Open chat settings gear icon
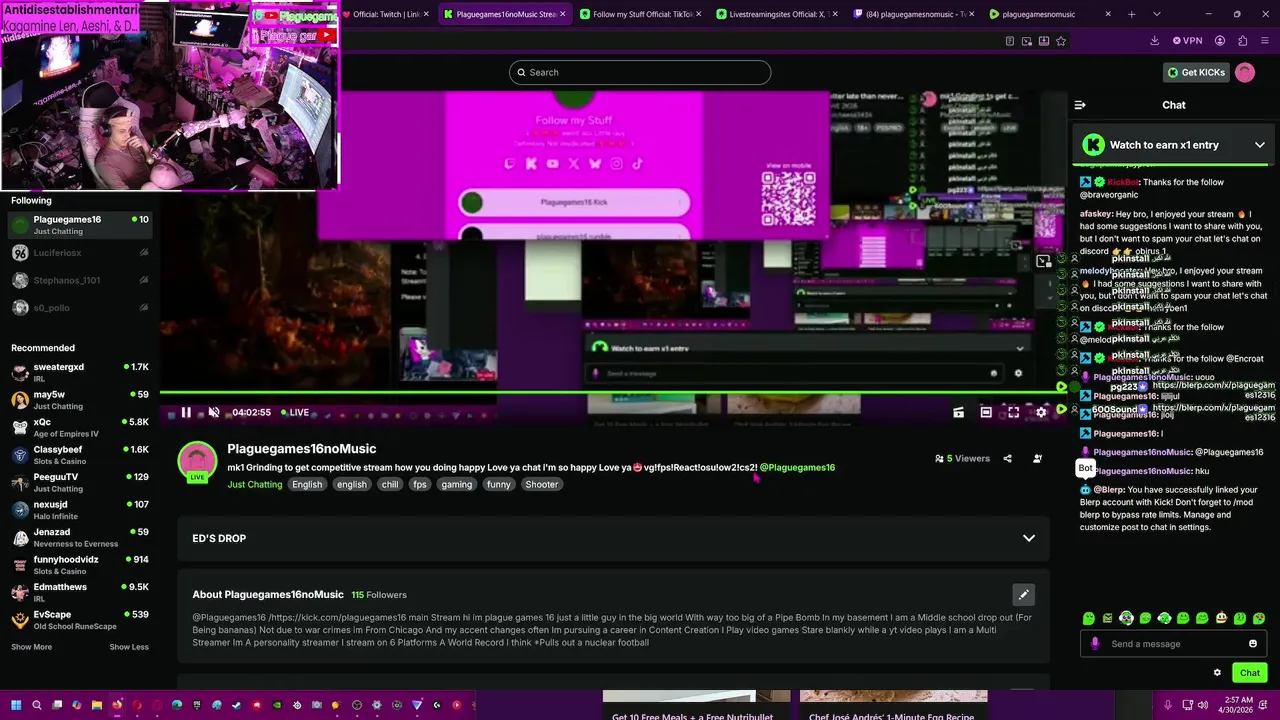Screen dimensions: 1280x720 coord(1217,673)
